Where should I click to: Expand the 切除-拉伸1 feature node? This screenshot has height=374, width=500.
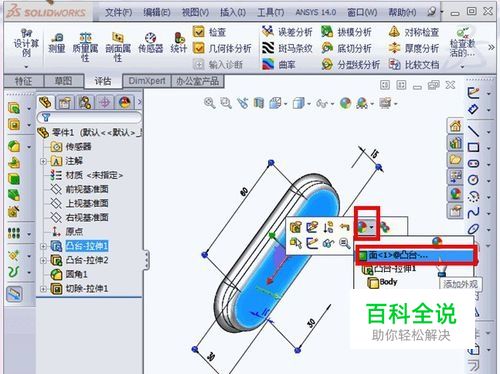pos(43,289)
